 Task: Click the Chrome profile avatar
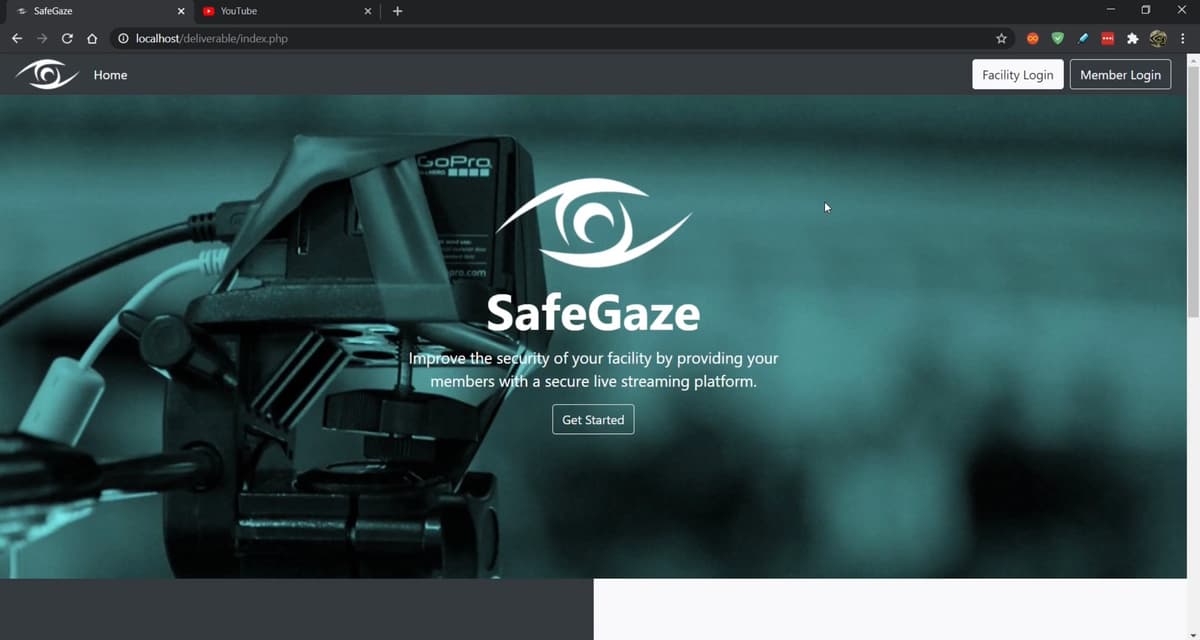click(1158, 39)
